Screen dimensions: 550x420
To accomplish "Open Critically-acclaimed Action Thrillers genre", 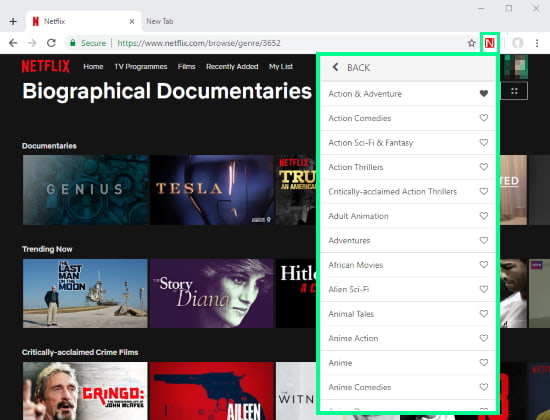I will click(x=393, y=192).
